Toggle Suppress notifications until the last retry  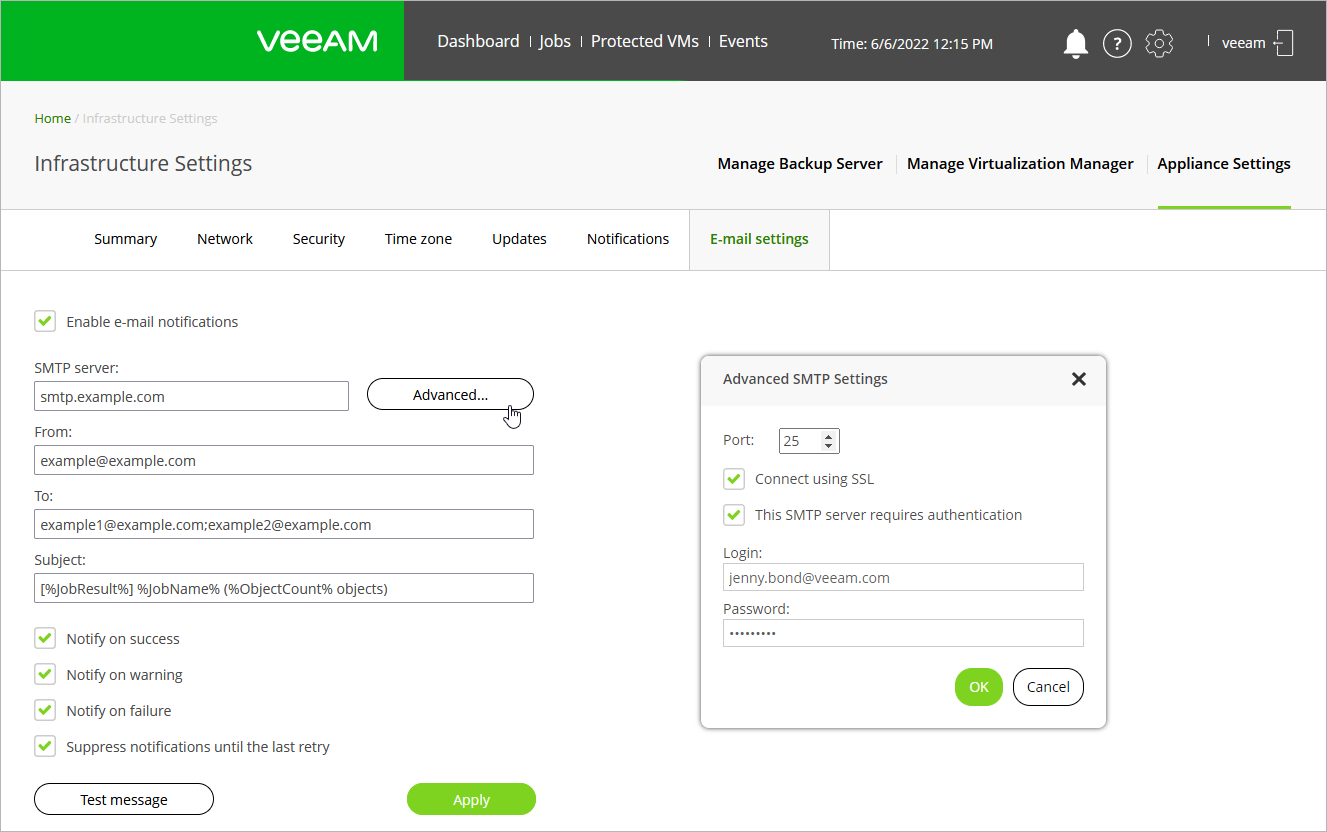pos(45,746)
